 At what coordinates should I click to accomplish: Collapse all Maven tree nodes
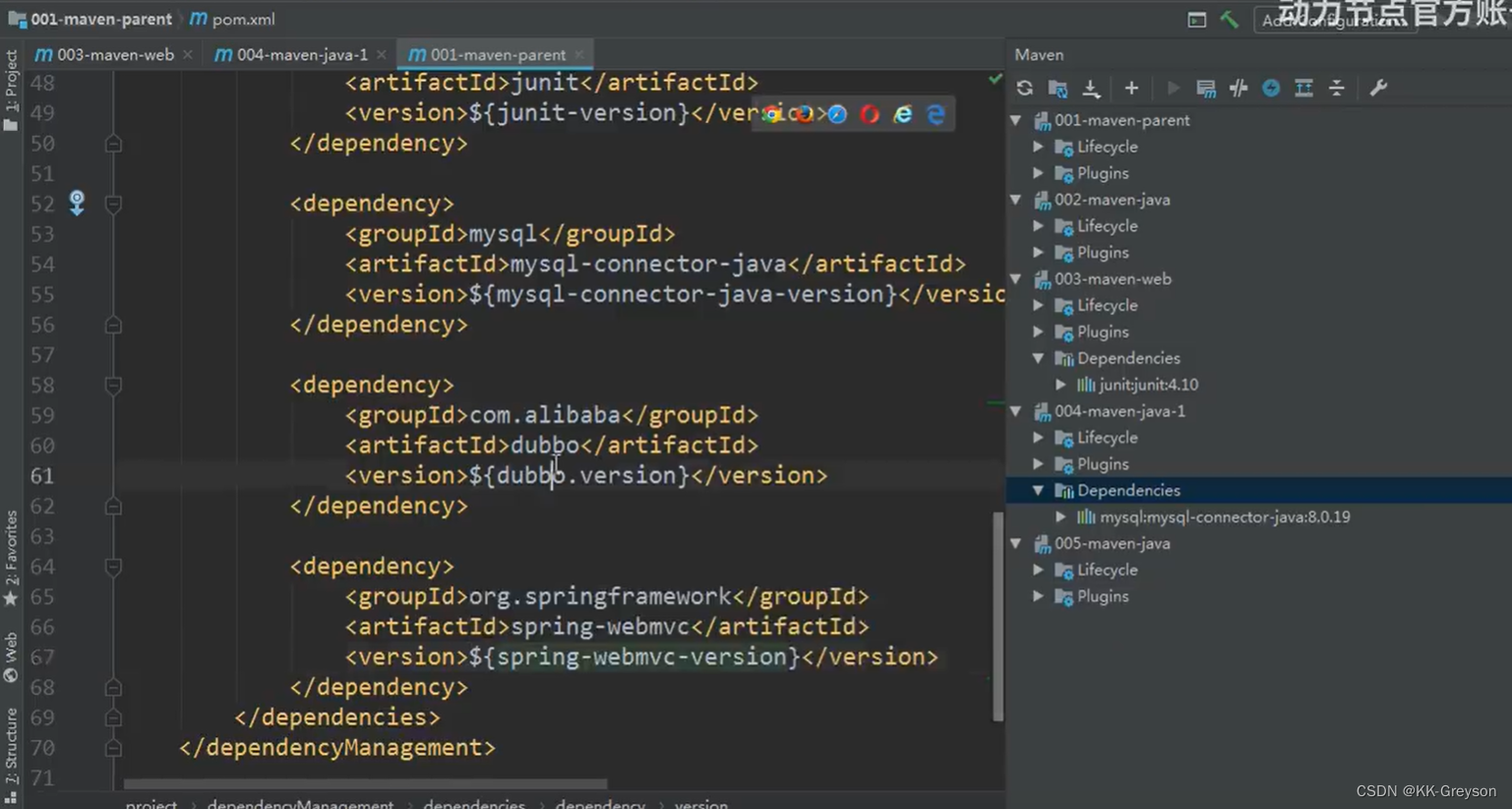tap(1337, 89)
